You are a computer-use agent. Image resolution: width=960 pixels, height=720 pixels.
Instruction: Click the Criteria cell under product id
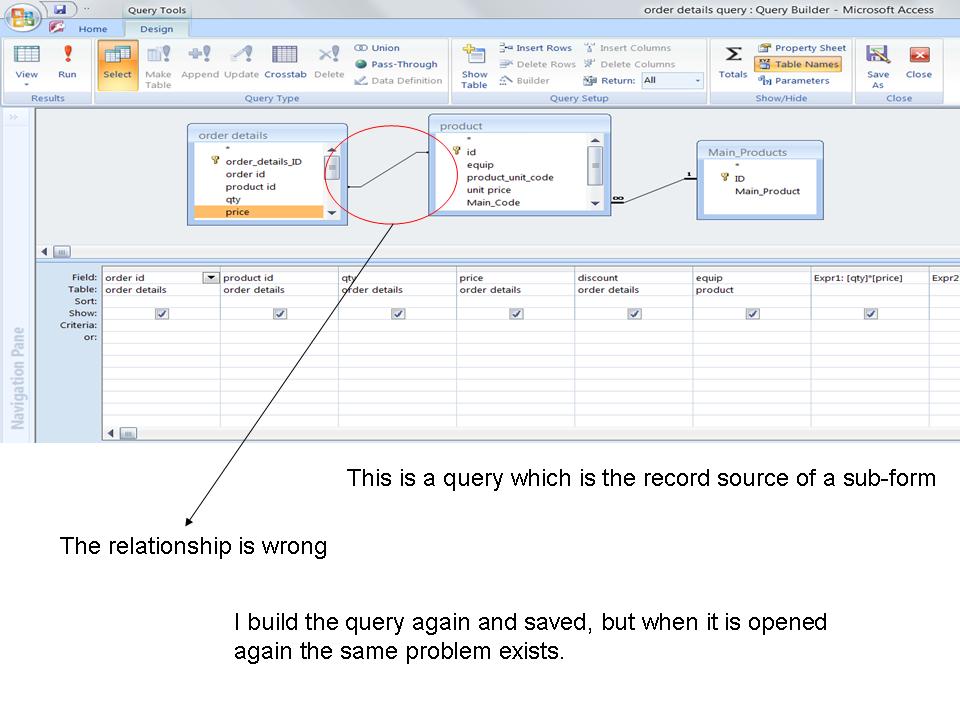coord(279,325)
